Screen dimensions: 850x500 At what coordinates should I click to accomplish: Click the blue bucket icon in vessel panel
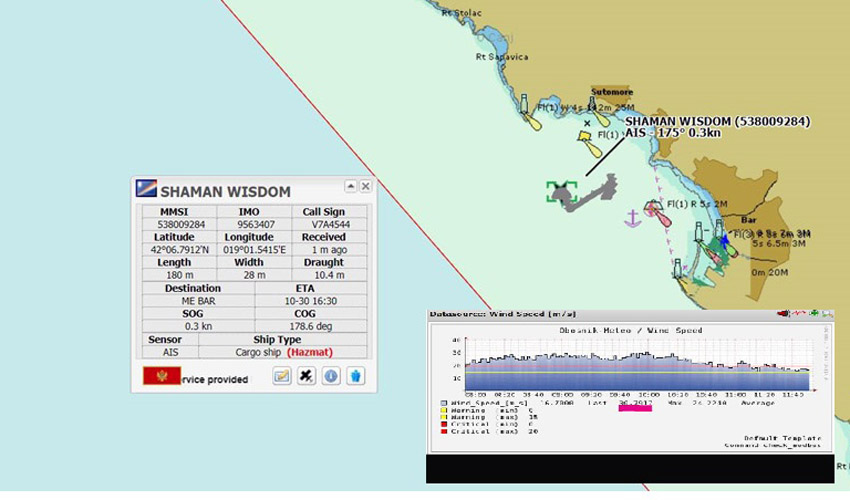(x=355, y=376)
